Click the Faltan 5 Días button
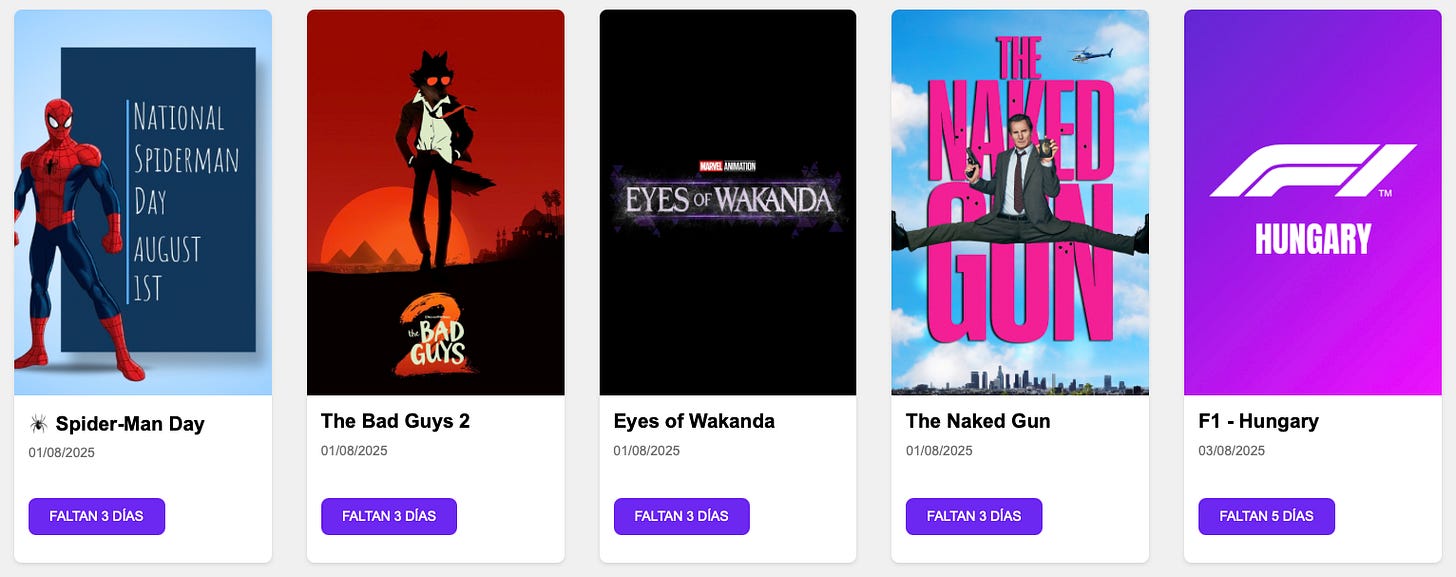 [x=1266, y=516]
